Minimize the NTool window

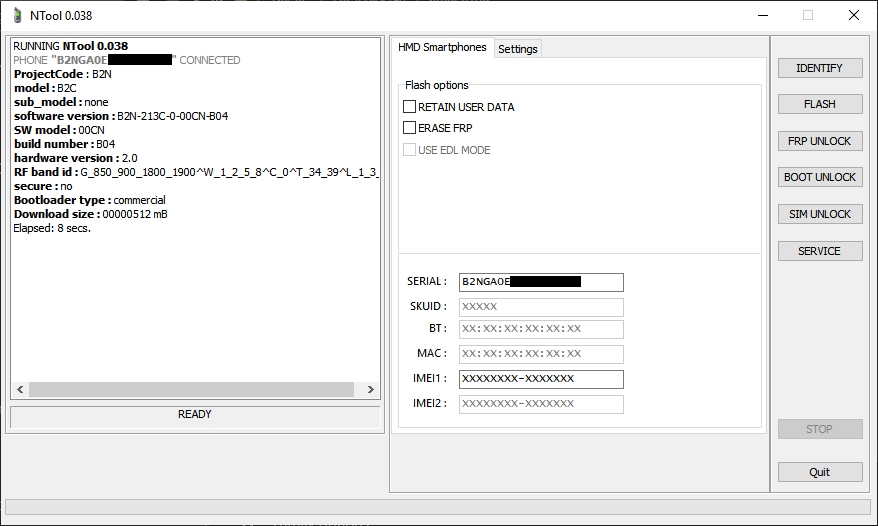pos(763,15)
